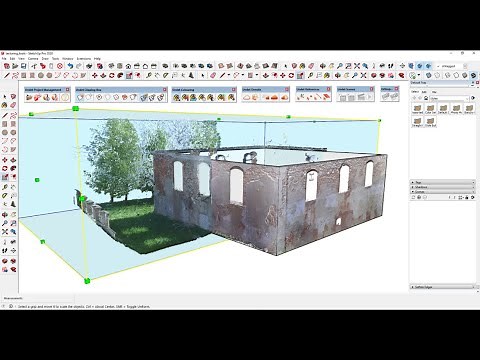Viewport: 480px width, 360px height.
Task: Select the Move tool red arrows icon in second toolbar row
Action: tap(95, 76)
